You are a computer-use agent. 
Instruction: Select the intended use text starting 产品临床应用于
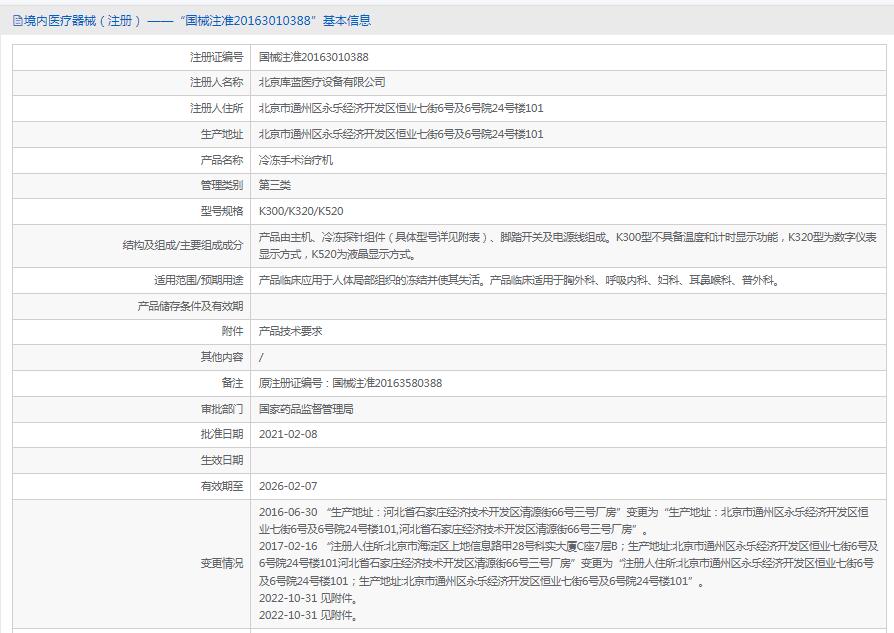[519, 280]
